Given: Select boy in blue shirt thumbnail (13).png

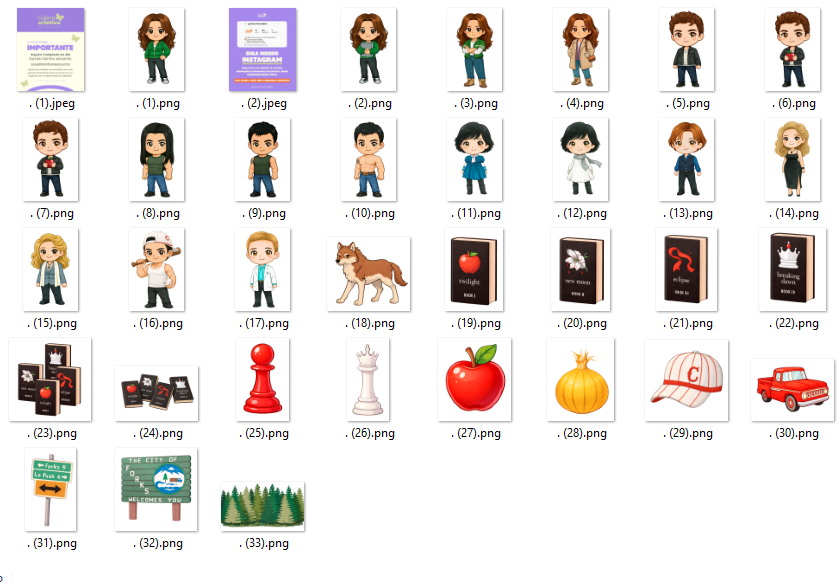Looking at the screenshot, I should pyautogui.click(x=687, y=160).
